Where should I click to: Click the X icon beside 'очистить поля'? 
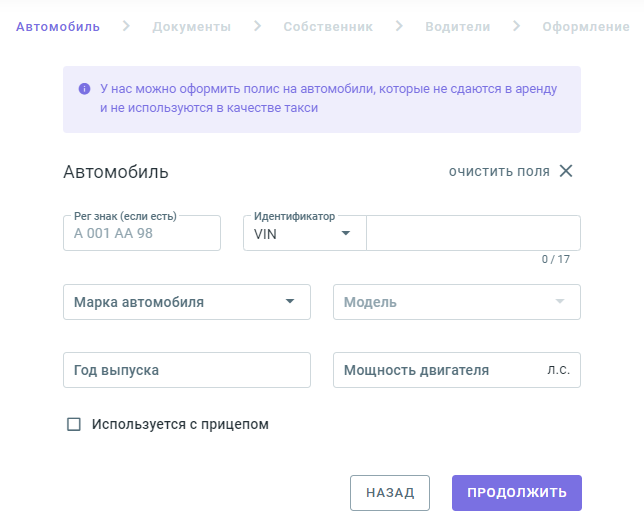[566, 171]
